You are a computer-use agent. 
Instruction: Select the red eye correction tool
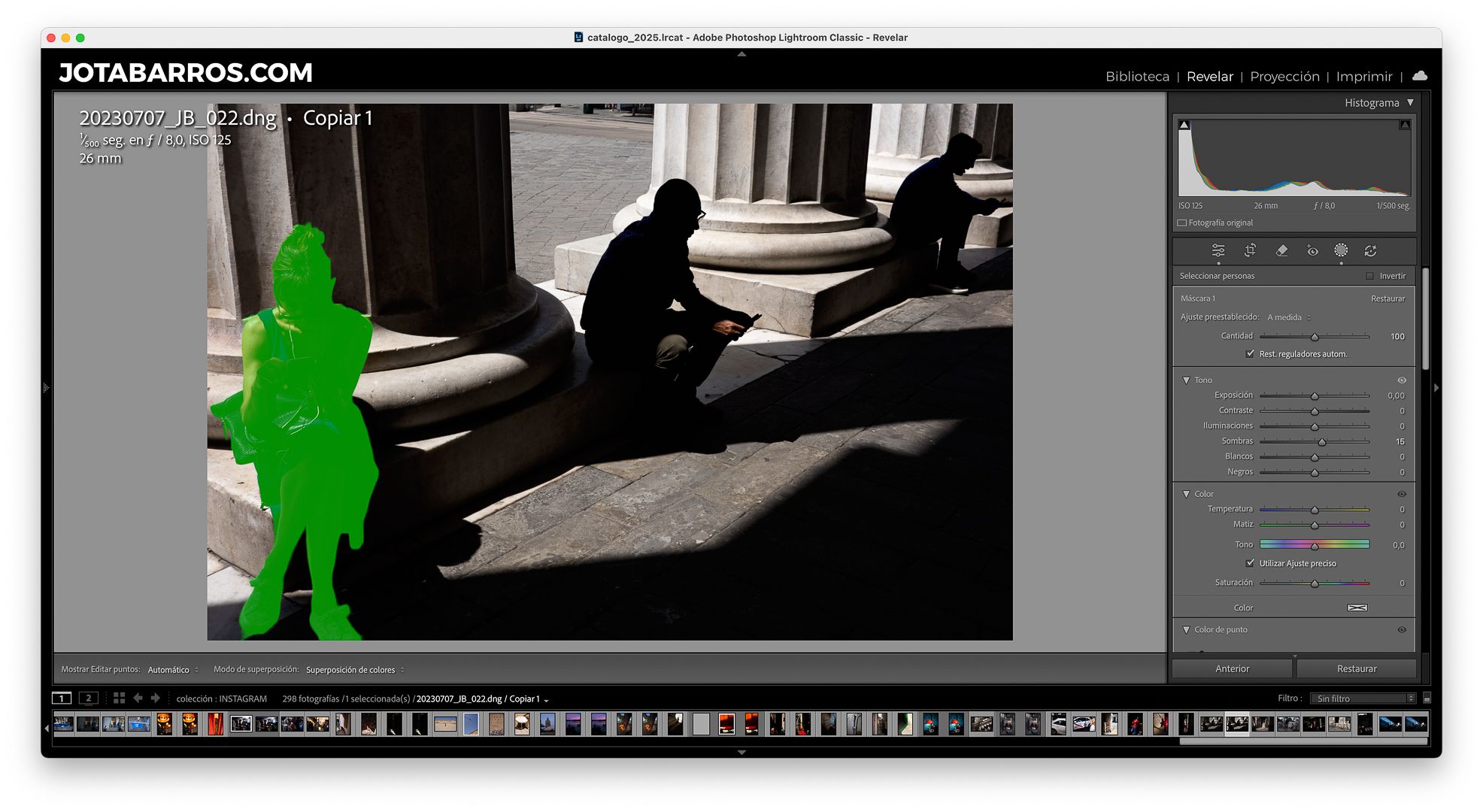pos(1312,251)
